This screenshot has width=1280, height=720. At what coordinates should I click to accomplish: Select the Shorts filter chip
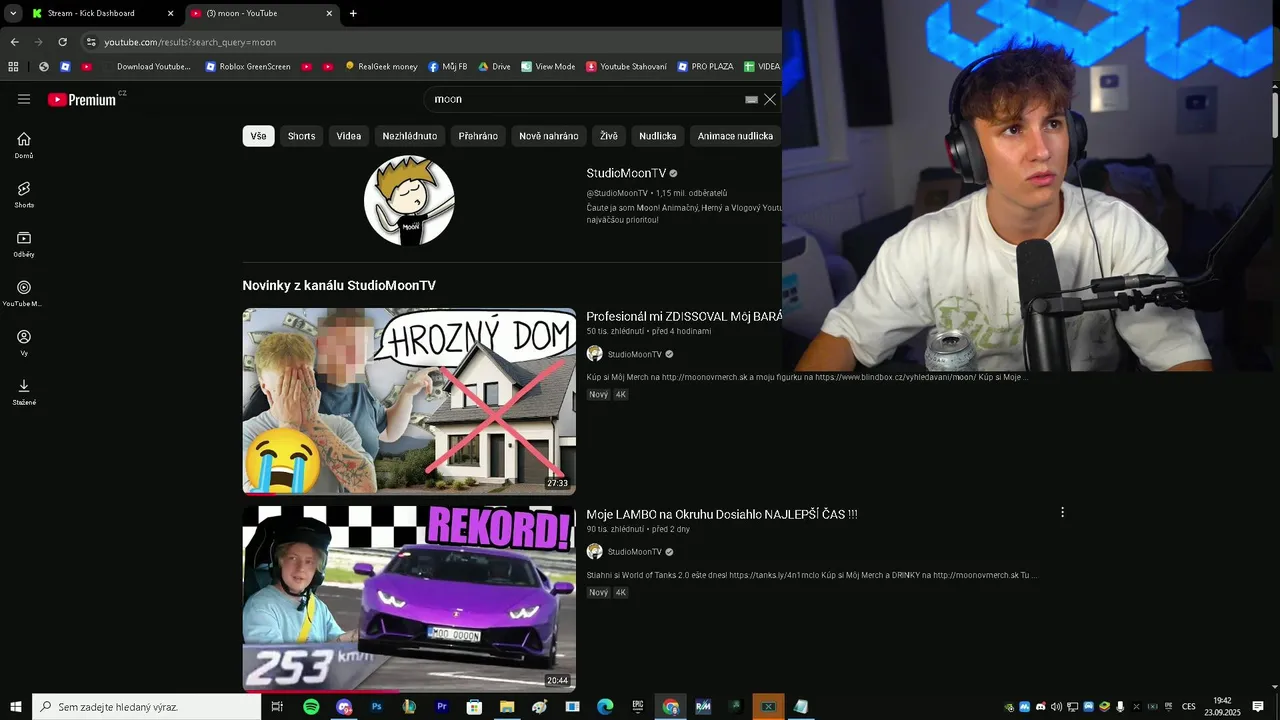(301, 136)
